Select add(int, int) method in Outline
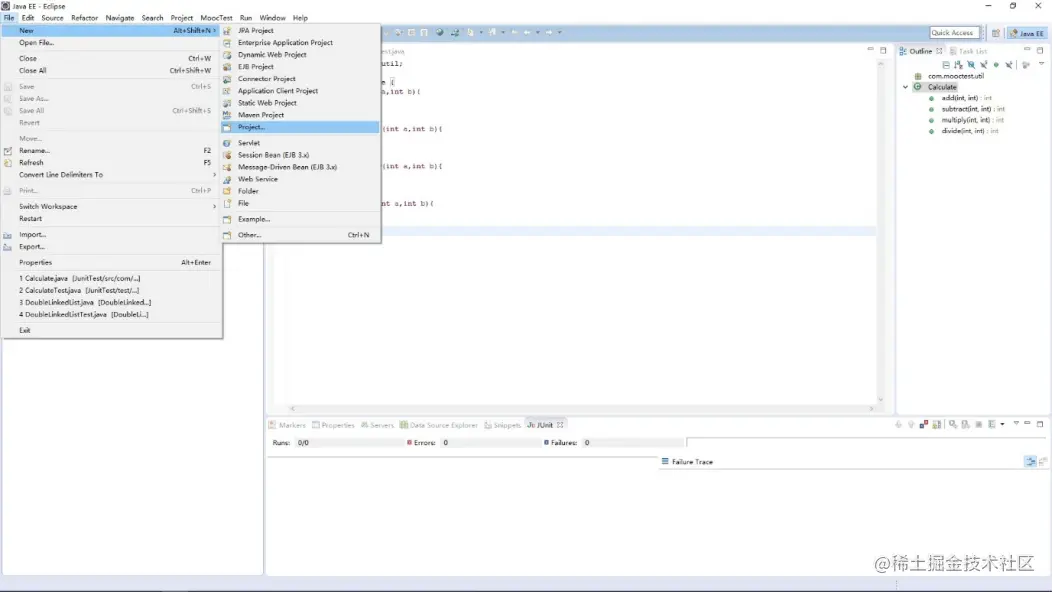This screenshot has width=1053, height=592. [x=966, y=98]
